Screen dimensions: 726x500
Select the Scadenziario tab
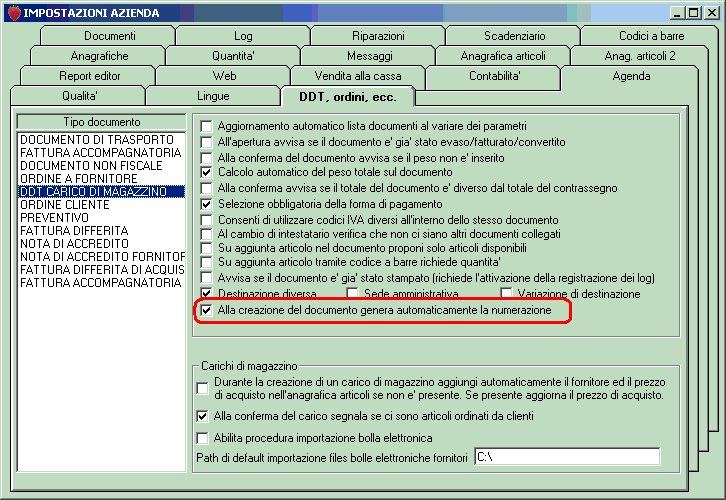(x=514, y=36)
